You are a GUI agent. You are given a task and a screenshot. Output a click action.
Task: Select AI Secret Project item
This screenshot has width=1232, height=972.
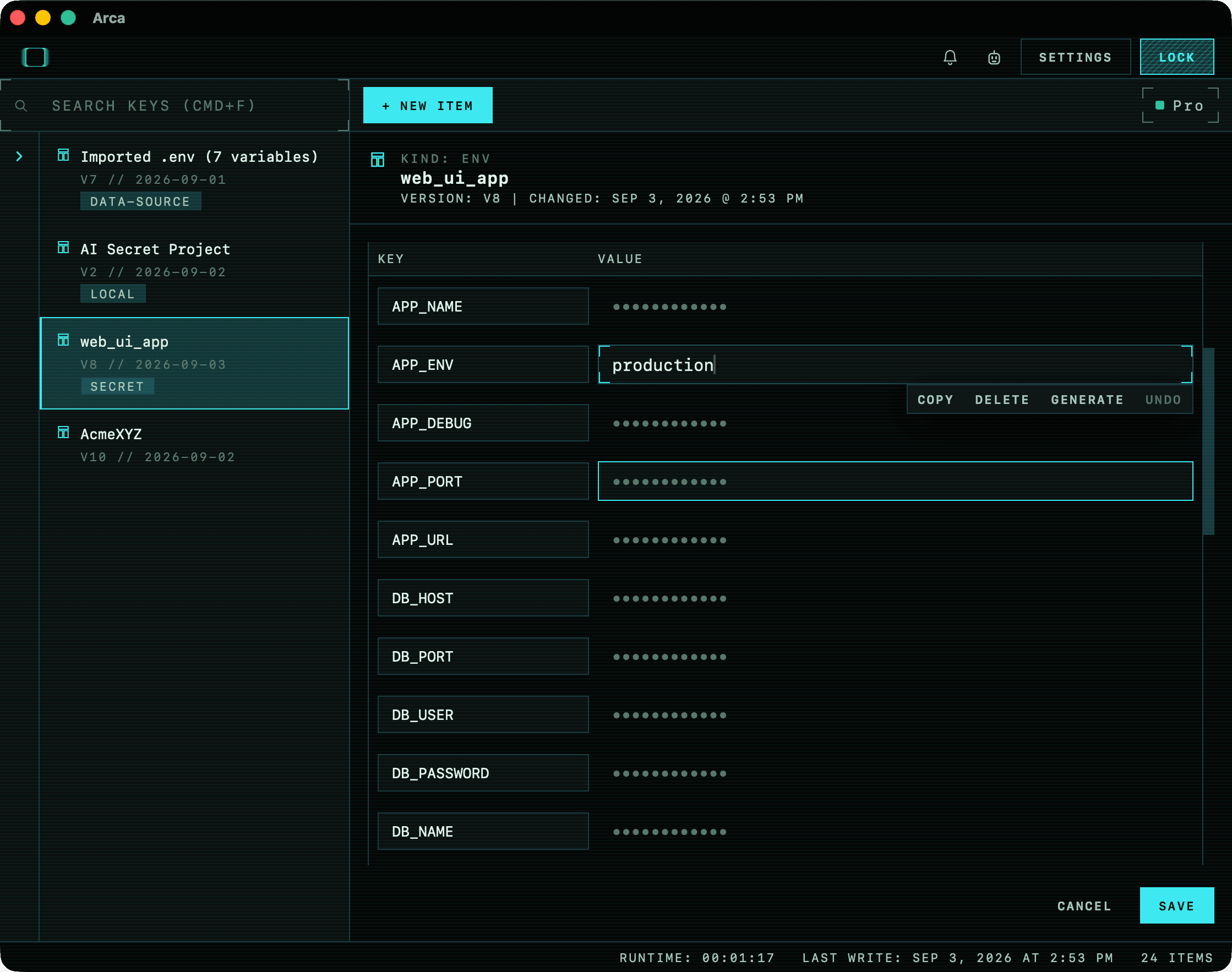pyautogui.click(x=194, y=271)
